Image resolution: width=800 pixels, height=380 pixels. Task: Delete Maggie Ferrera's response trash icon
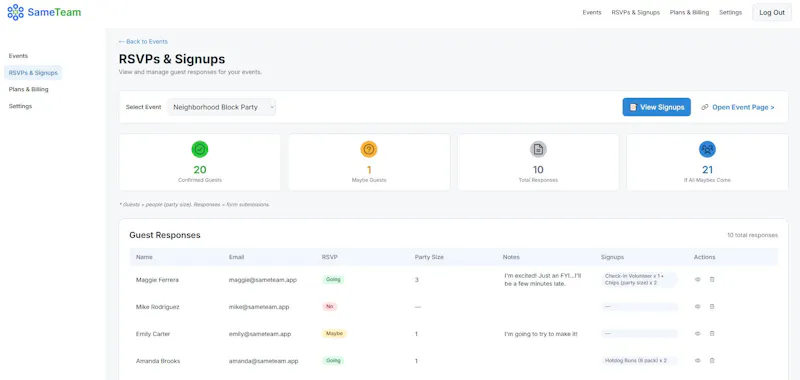point(712,280)
